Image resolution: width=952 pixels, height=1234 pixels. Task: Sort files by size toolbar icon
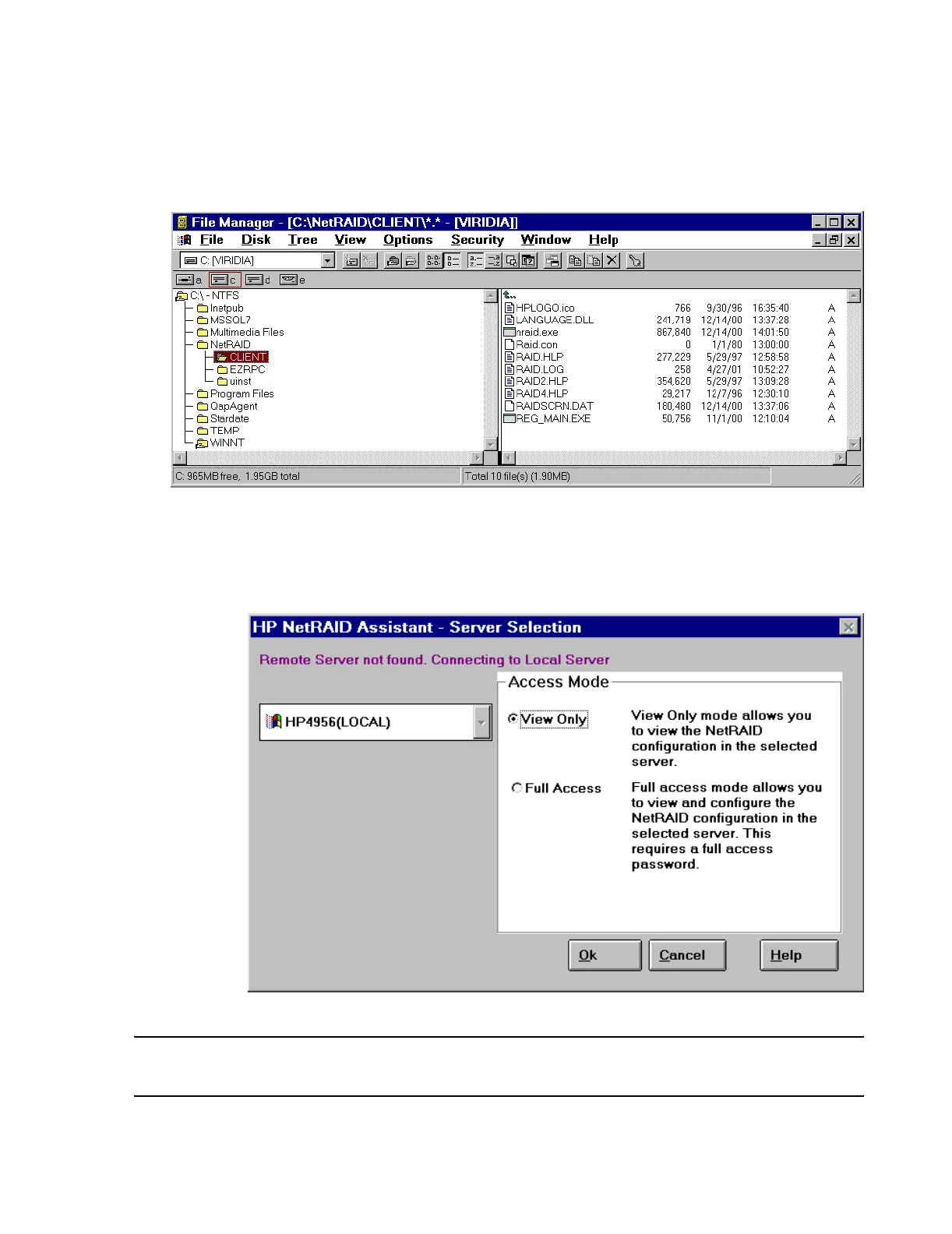511,261
